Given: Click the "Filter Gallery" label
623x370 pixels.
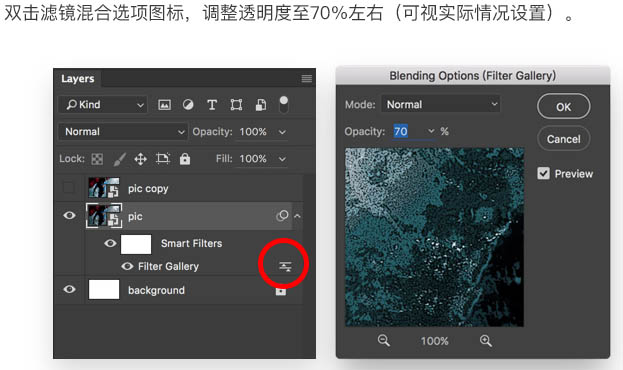Looking at the screenshot, I should [168, 266].
